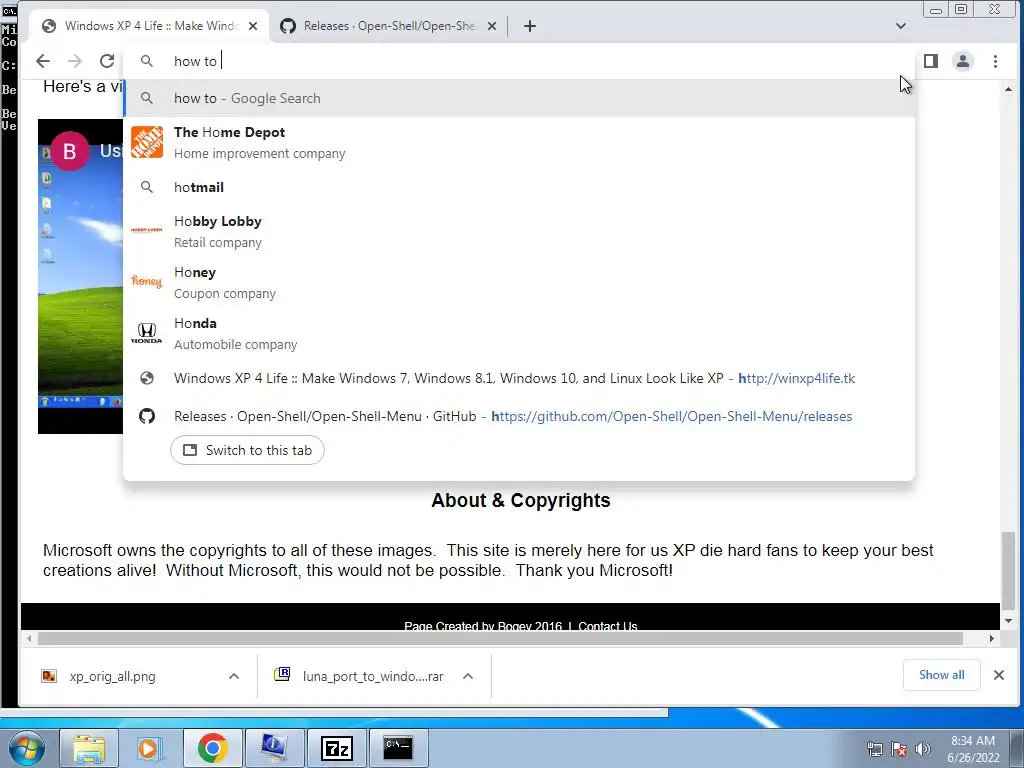Click the page scroll up arrow
1024x768 pixels.
(x=1009, y=89)
